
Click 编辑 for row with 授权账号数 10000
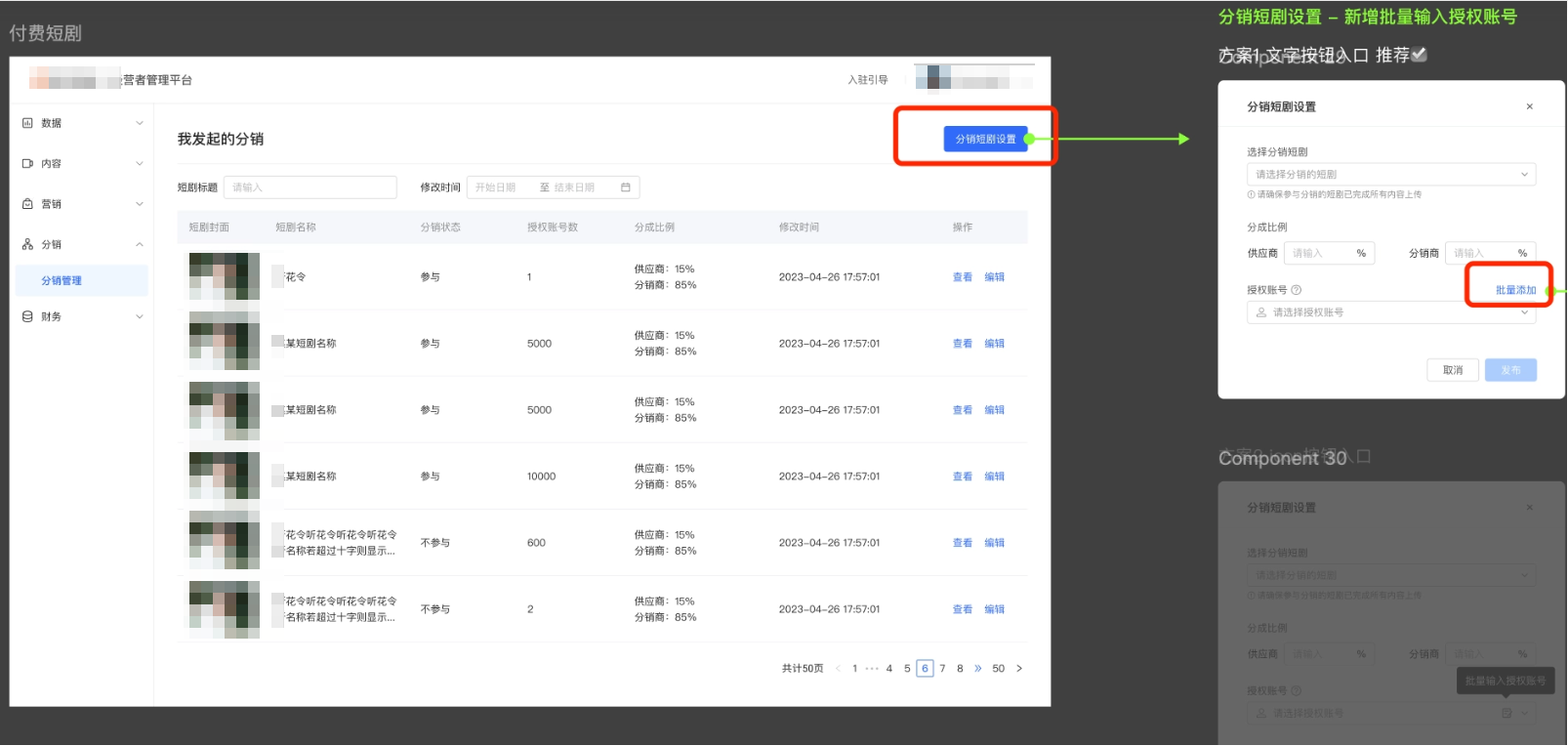click(994, 477)
